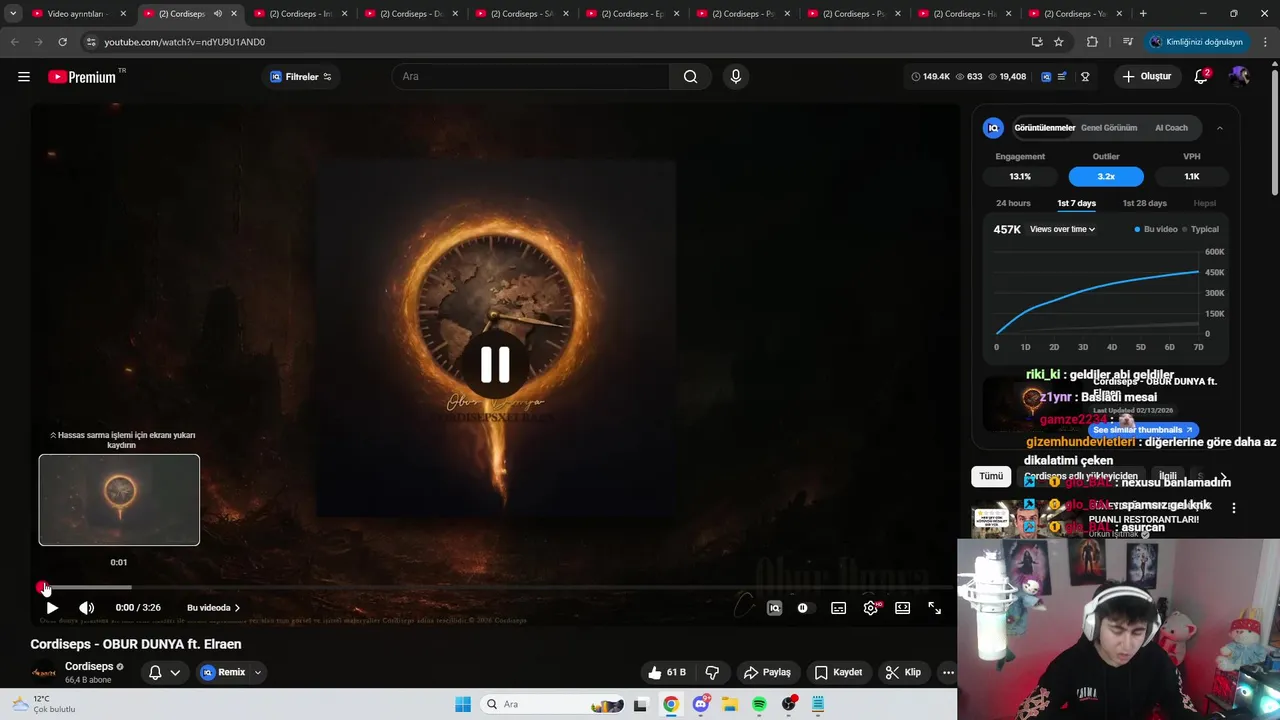The image size is (1280, 720).
Task: Select Hepsi time range
Action: tap(1205, 203)
